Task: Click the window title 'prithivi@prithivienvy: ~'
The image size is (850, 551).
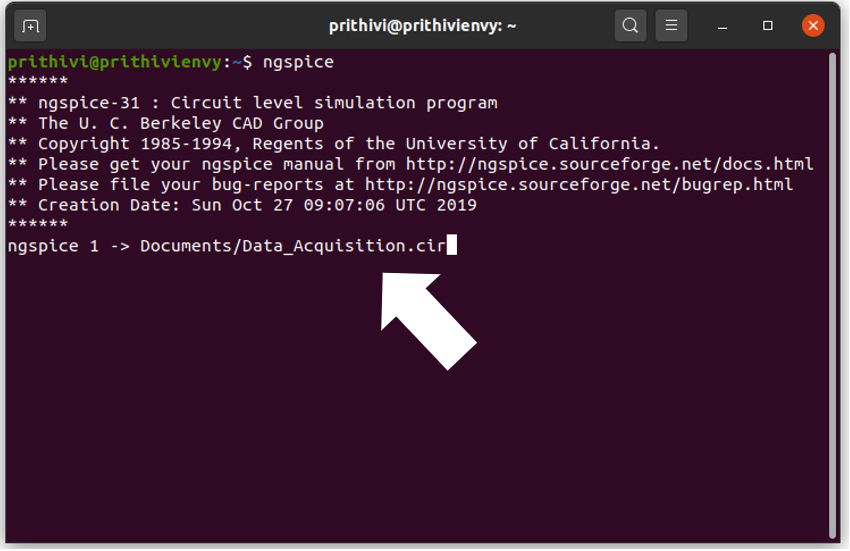Action: (x=422, y=25)
